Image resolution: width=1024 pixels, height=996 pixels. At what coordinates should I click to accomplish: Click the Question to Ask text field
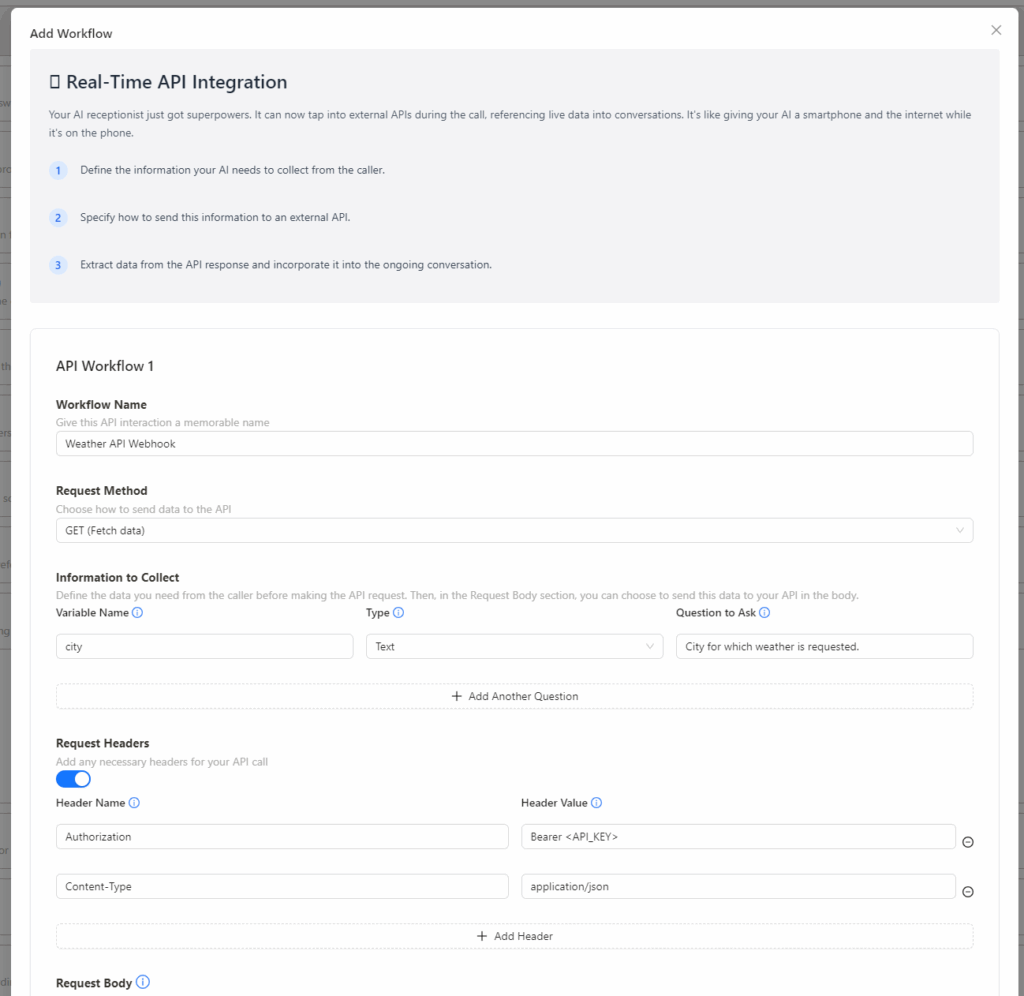click(824, 647)
